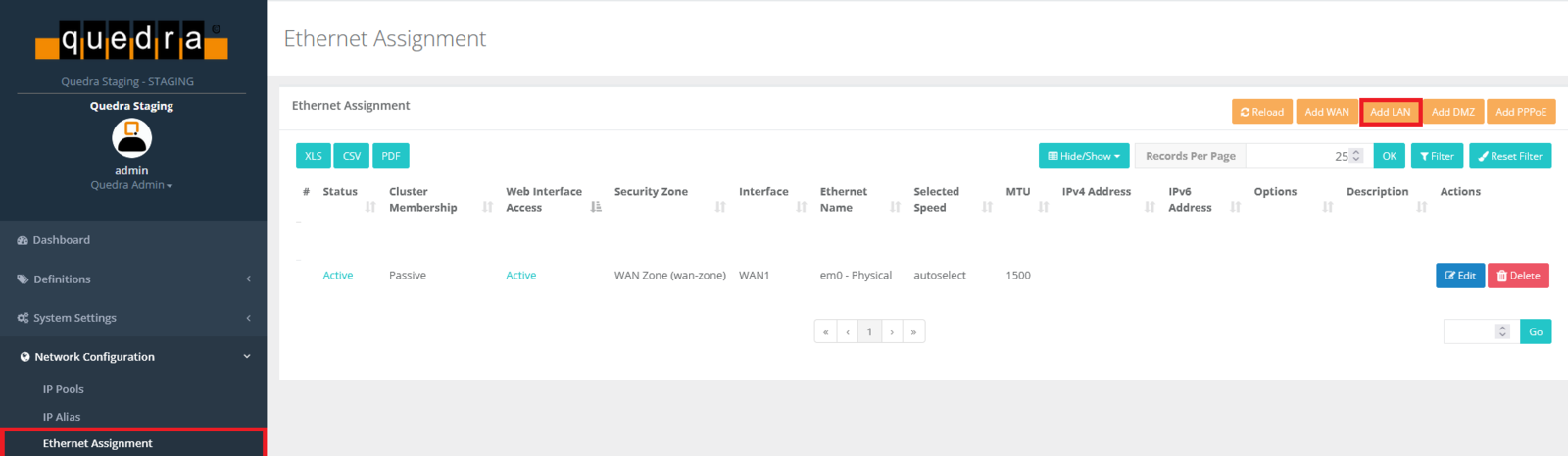
Task: Sort by the MTU column icon
Action: [1044, 207]
